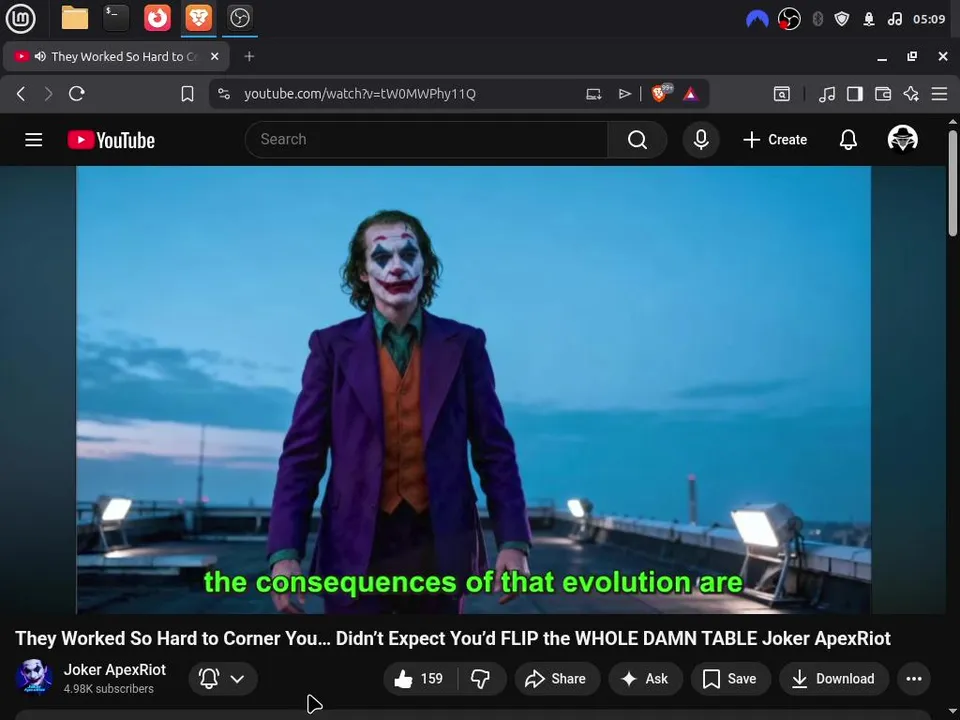960x720 pixels.
Task: Open a new browser tab
Action: (x=249, y=56)
